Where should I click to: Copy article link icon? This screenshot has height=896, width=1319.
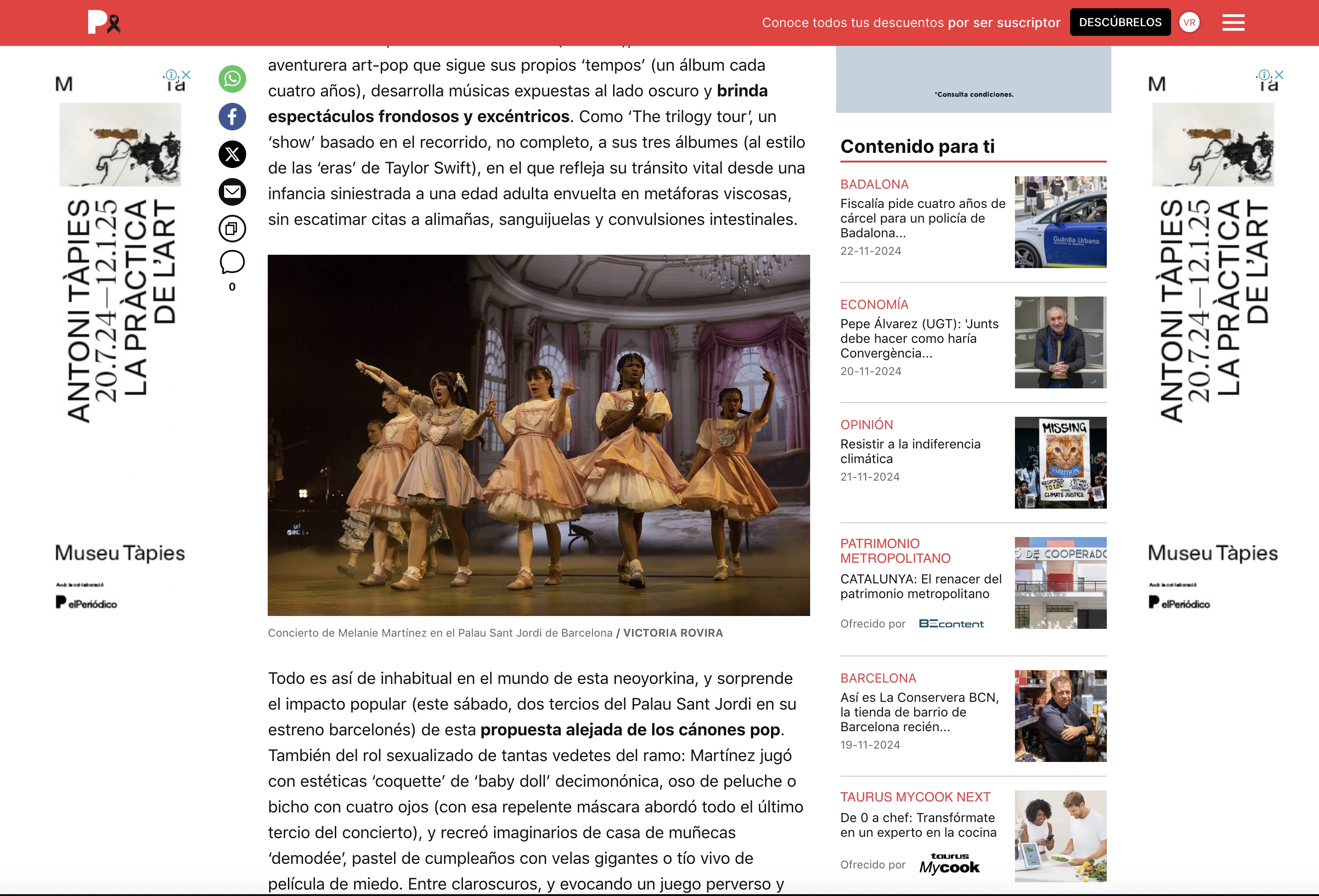click(x=232, y=229)
